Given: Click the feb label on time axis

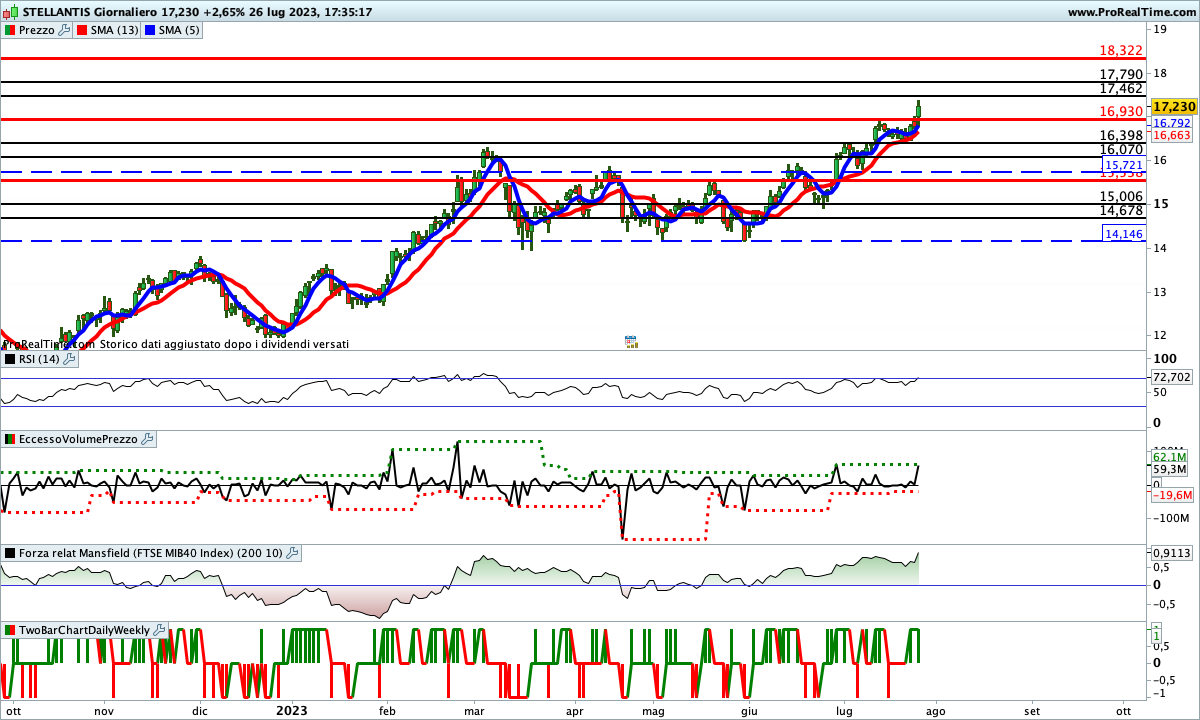Looking at the screenshot, I should click(388, 711).
